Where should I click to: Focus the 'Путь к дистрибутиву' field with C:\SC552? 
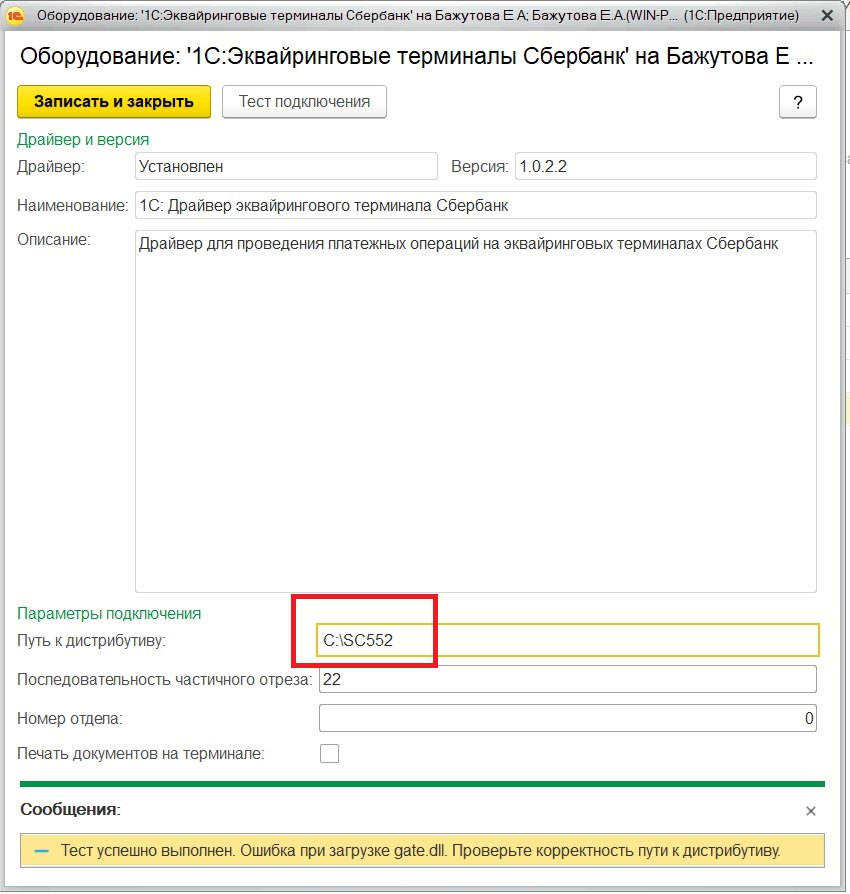pyautogui.click(x=568, y=640)
